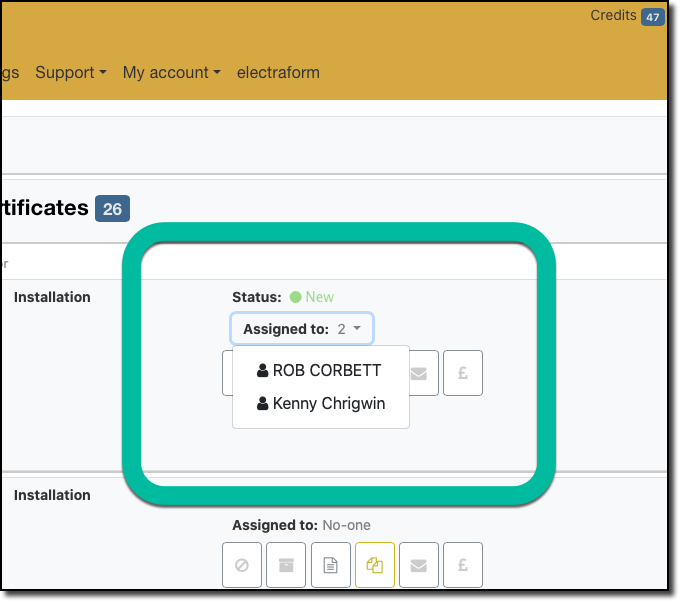Open the Support dropdown menu
The image size is (679, 601).
71,73
